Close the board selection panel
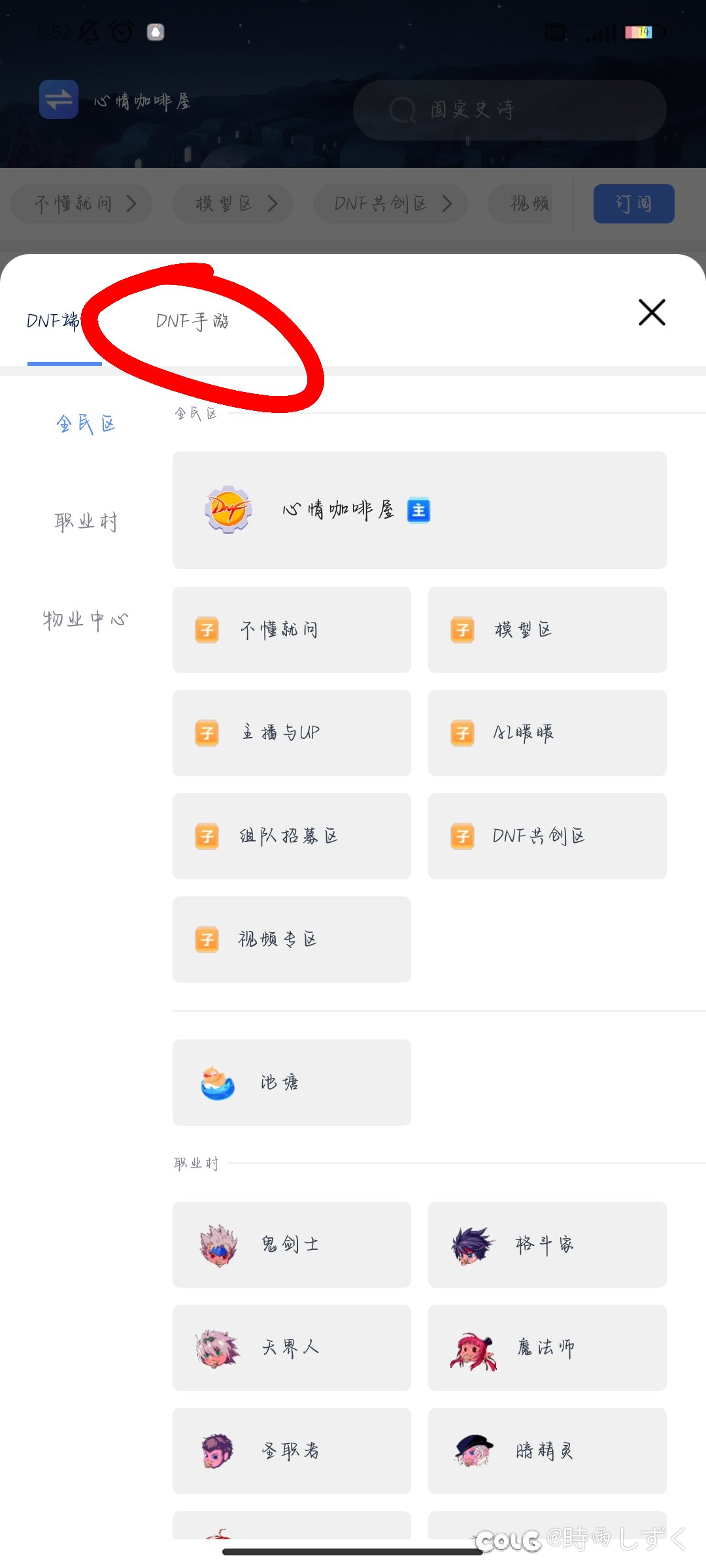The width and height of the screenshot is (706, 1568). (x=652, y=312)
